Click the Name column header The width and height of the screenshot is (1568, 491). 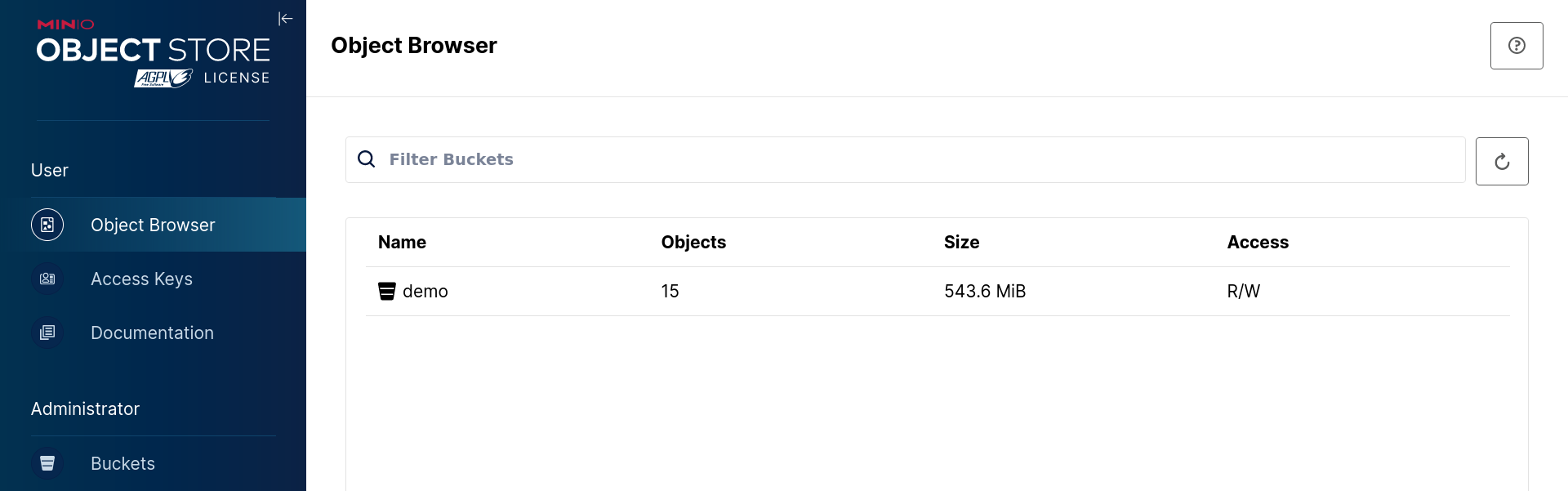[402, 242]
